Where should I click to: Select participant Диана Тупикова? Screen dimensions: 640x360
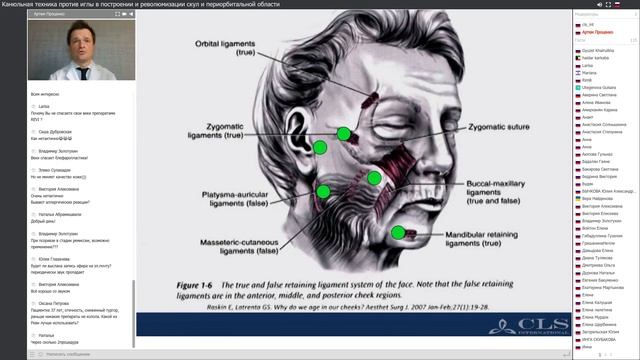pos(597,258)
